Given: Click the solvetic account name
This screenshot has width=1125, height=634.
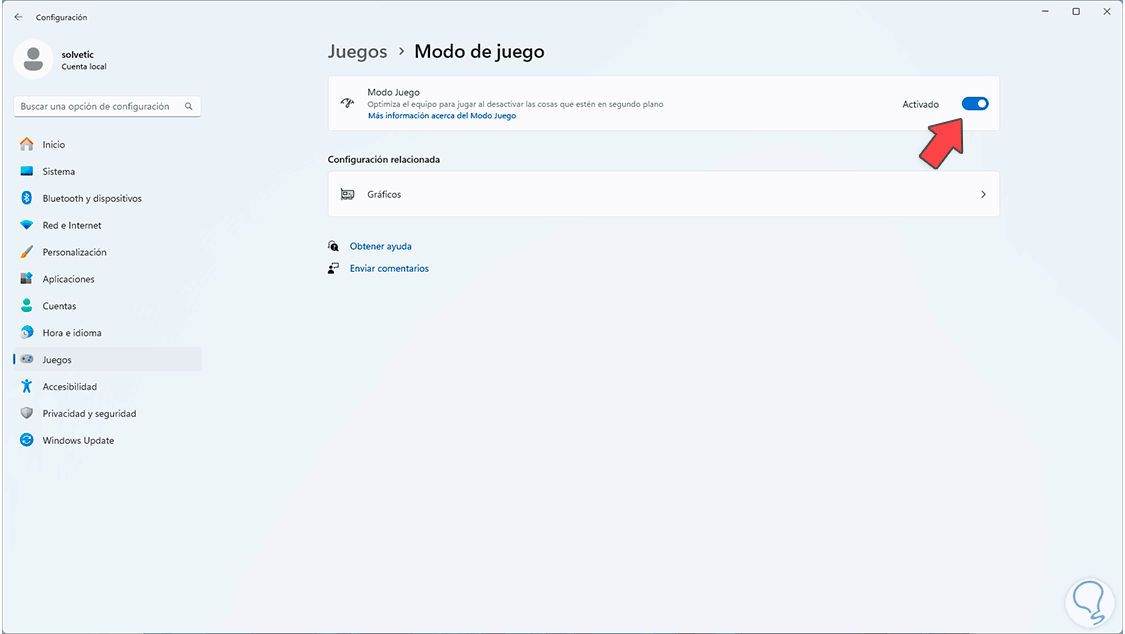Looking at the screenshot, I should point(77,55).
